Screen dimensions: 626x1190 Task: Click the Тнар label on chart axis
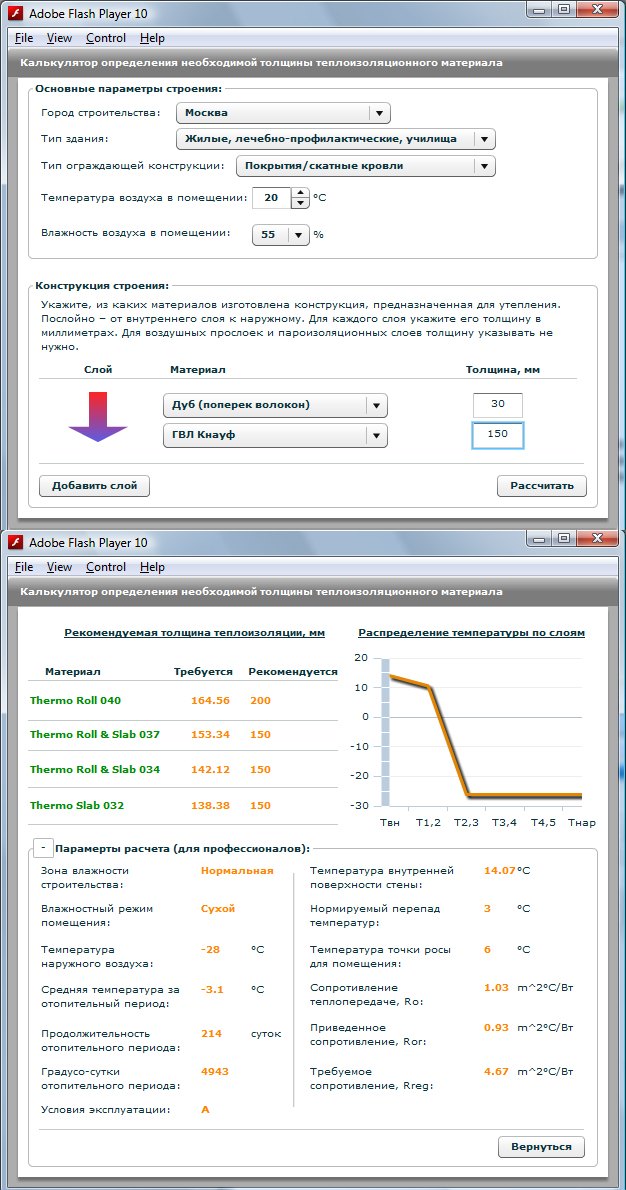582,823
